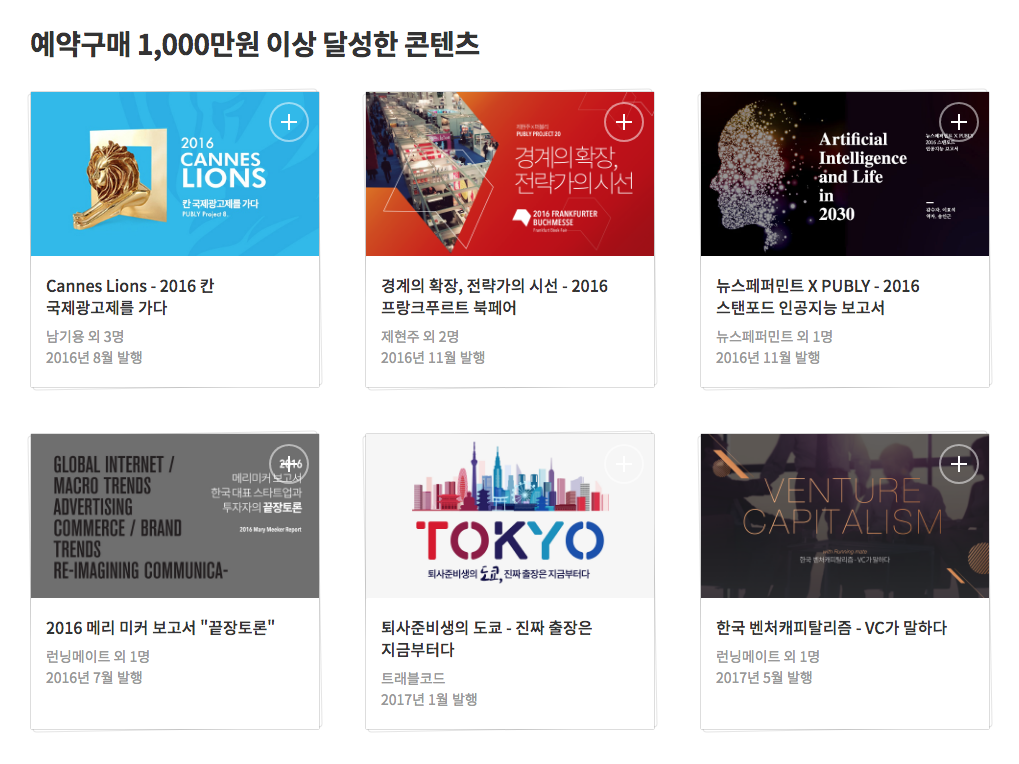Image resolution: width=1019 pixels, height=764 pixels.
Task: Click author text '트래블코'
Action: click(413, 678)
